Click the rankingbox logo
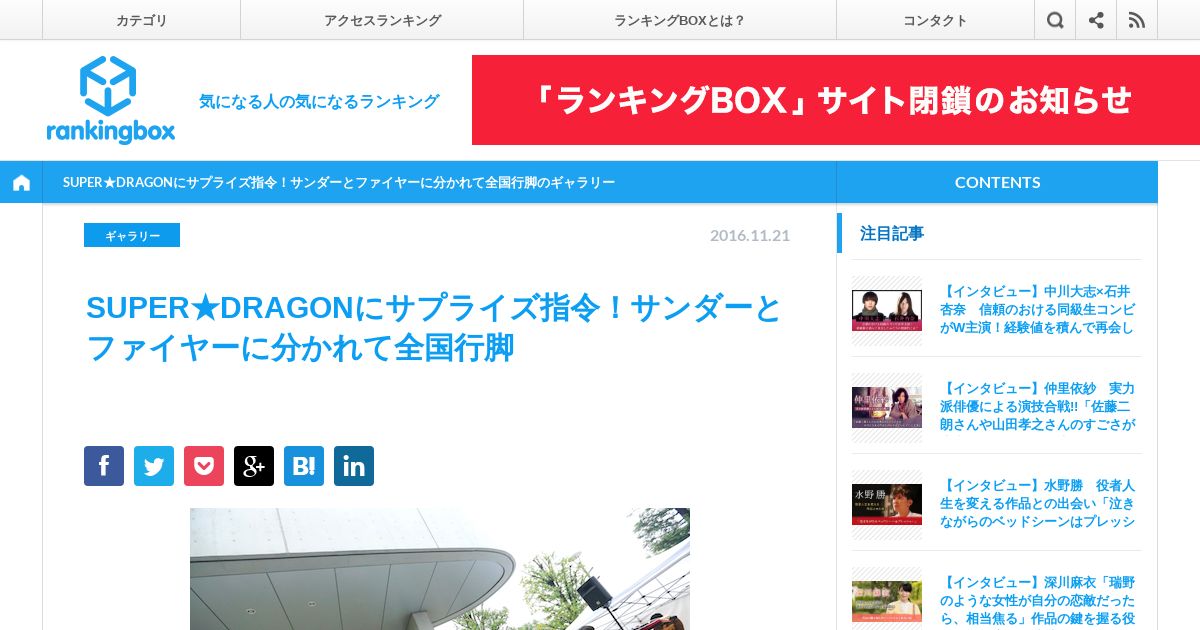The image size is (1200, 630). click(x=110, y=100)
